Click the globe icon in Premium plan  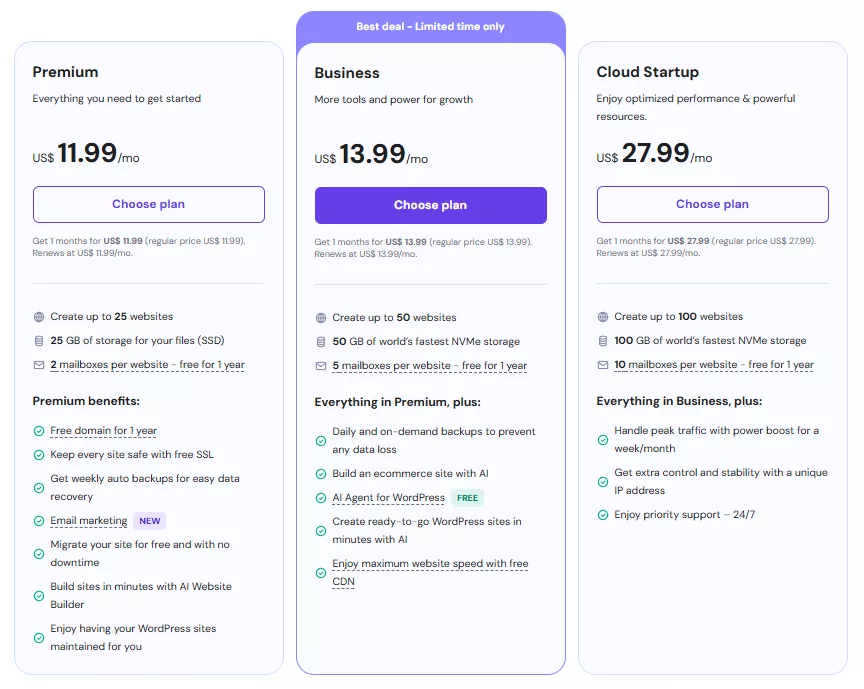[x=39, y=317]
